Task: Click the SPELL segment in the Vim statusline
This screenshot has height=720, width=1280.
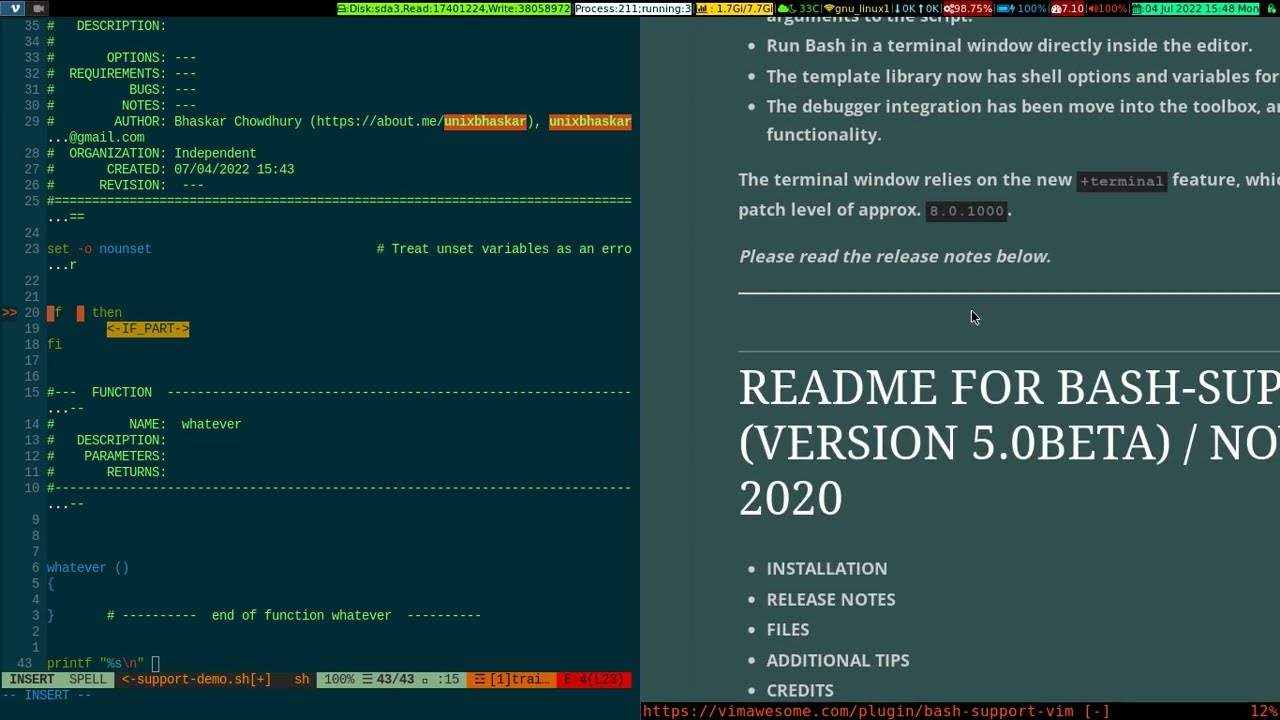Action: point(87,679)
